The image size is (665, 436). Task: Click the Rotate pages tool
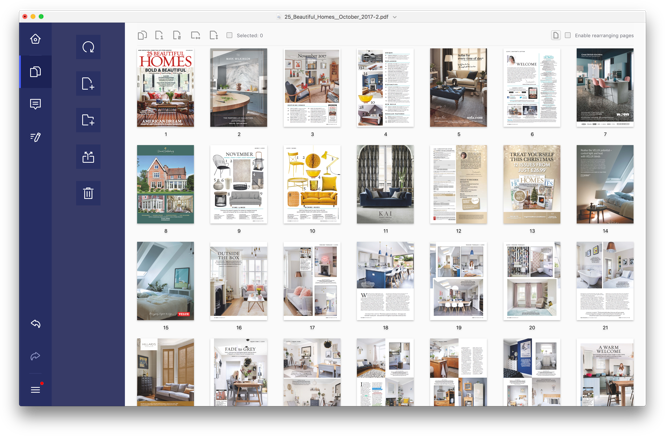click(x=88, y=47)
